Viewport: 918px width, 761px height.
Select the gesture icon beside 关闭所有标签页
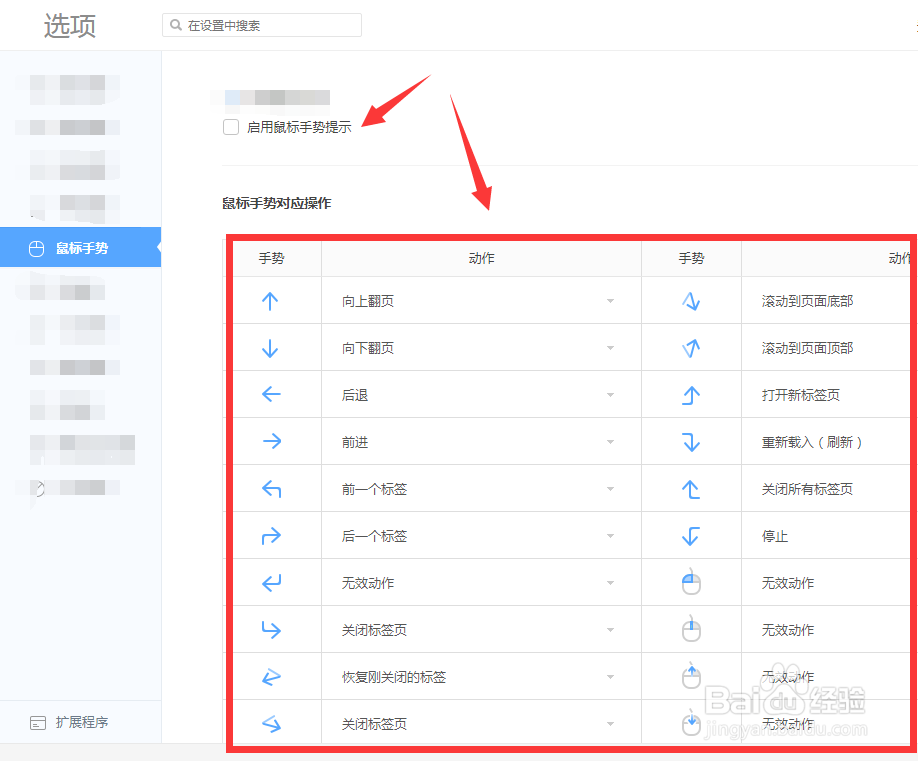[x=691, y=488]
